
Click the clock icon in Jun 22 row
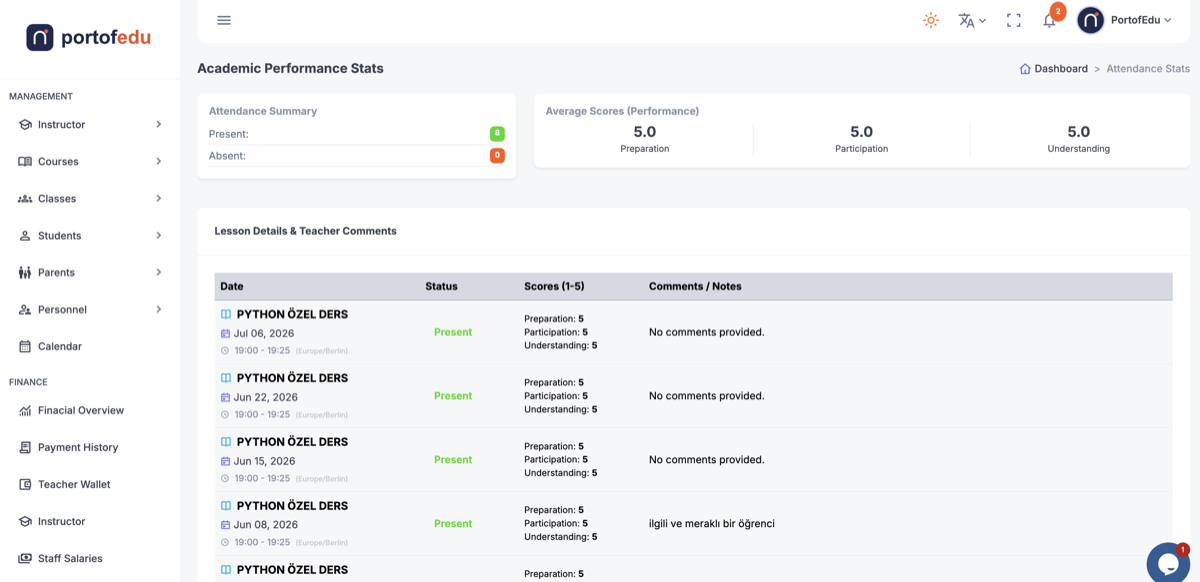coord(225,415)
